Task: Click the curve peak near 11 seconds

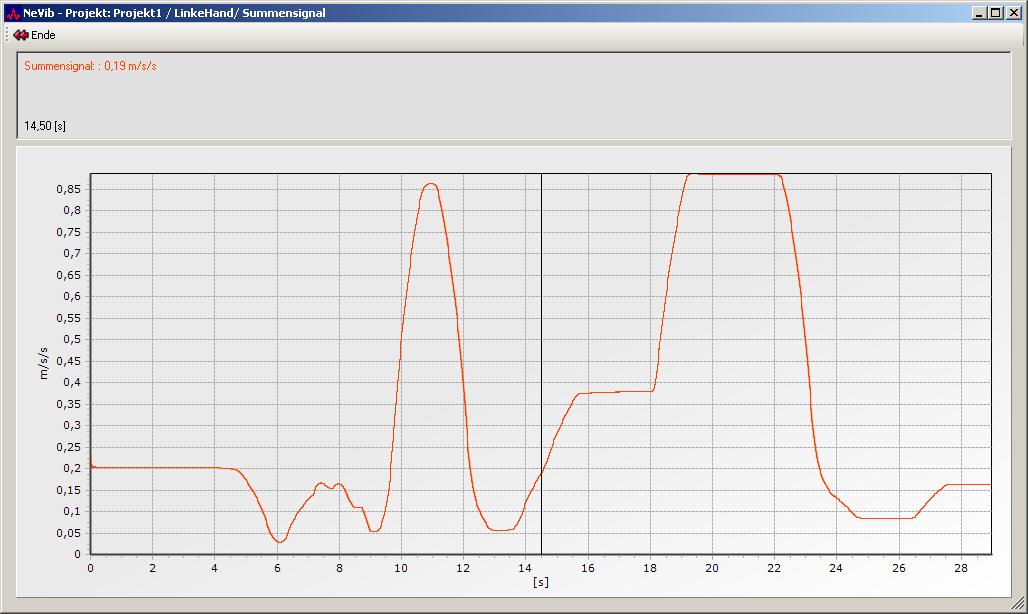Action: coord(430,184)
